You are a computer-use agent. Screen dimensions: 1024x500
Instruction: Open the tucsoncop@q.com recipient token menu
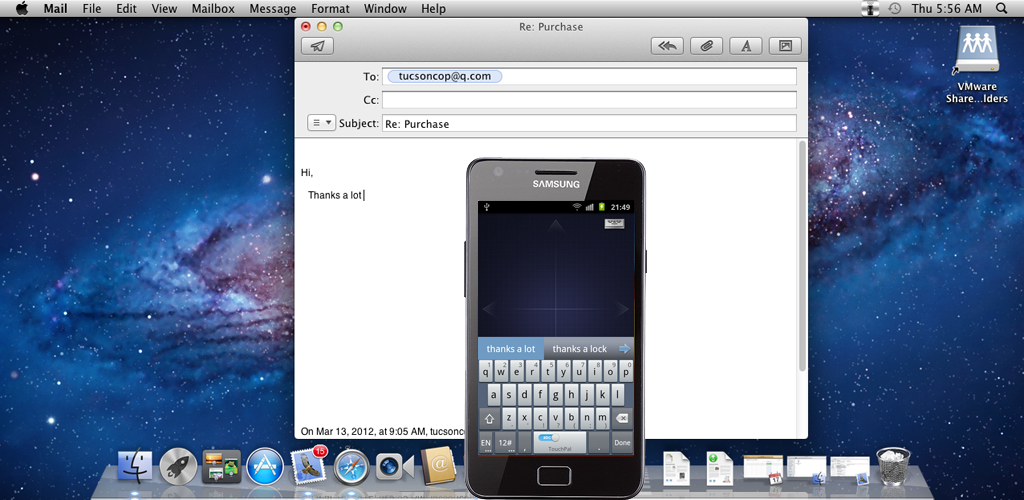click(444, 76)
